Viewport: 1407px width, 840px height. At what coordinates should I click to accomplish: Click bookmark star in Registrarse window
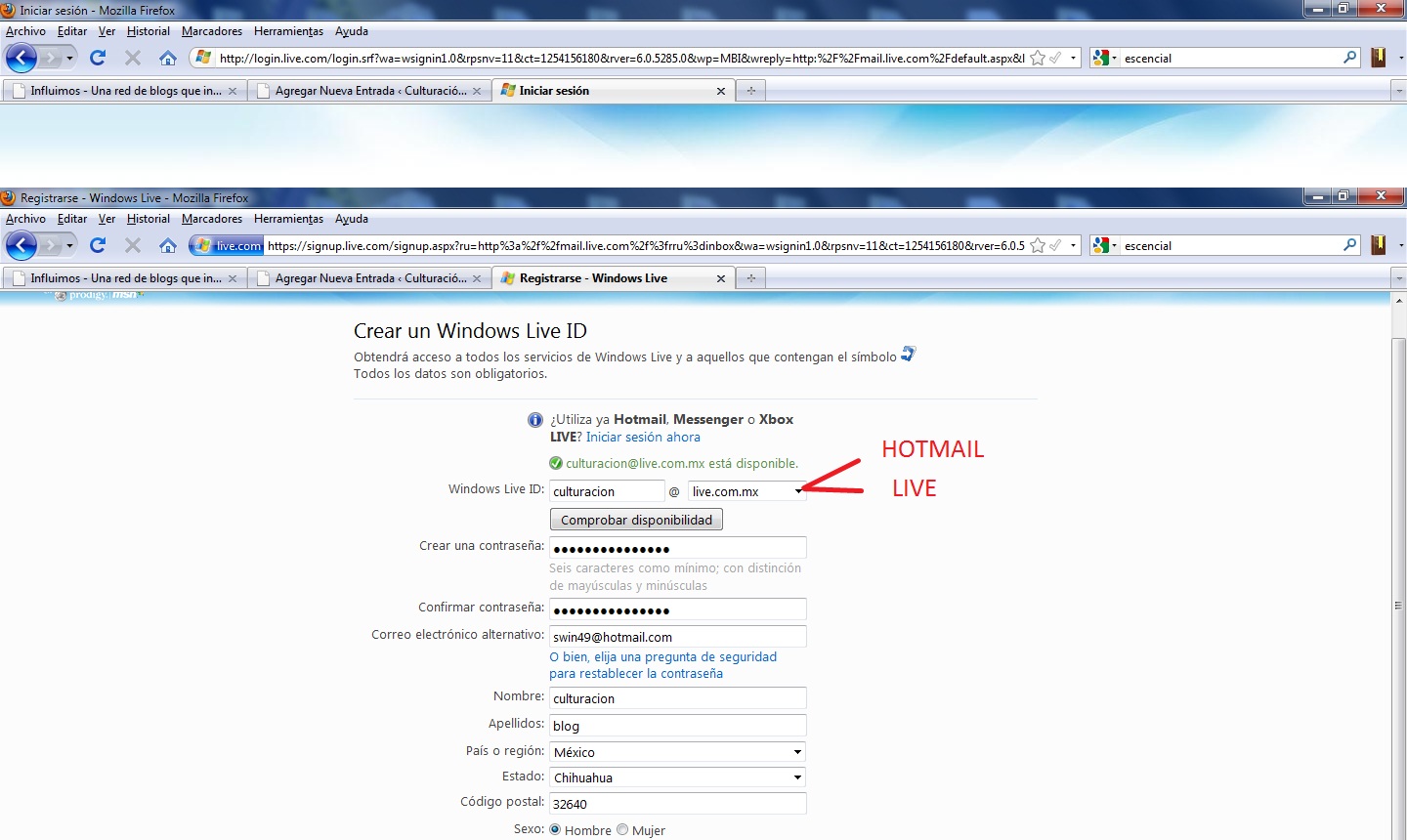[1038, 245]
